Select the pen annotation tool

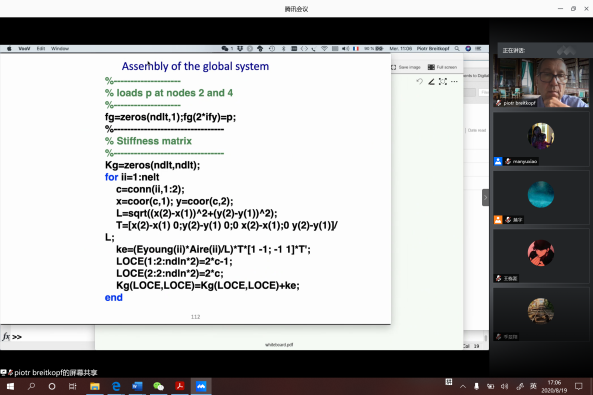click(x=431, y=81)
